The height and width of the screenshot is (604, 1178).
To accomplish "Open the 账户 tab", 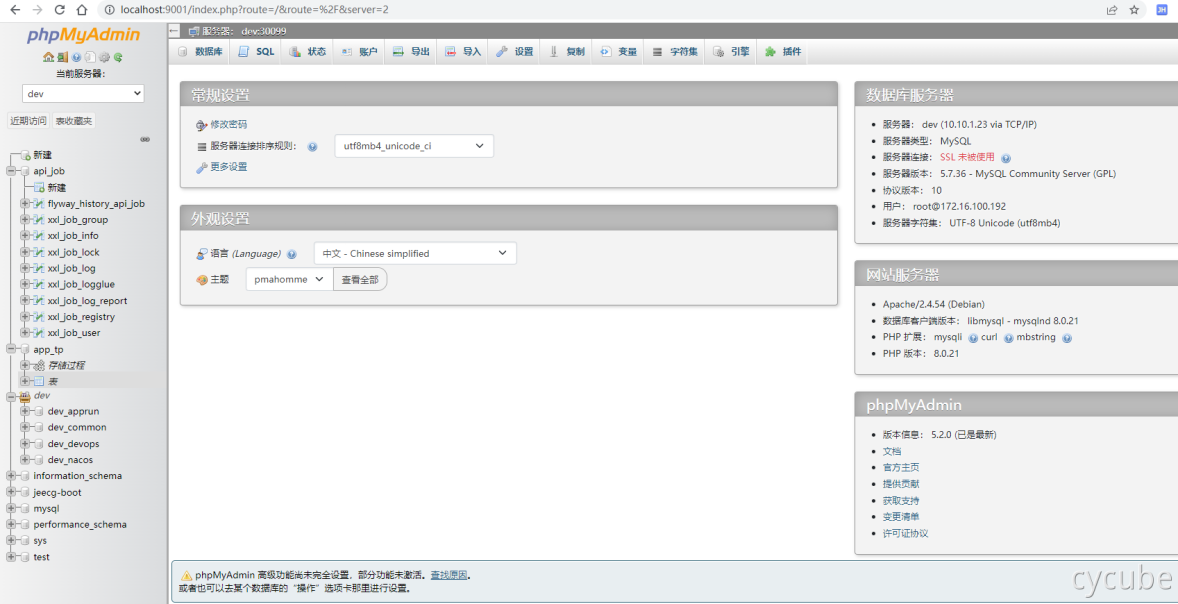I will (x=358, y=52).
